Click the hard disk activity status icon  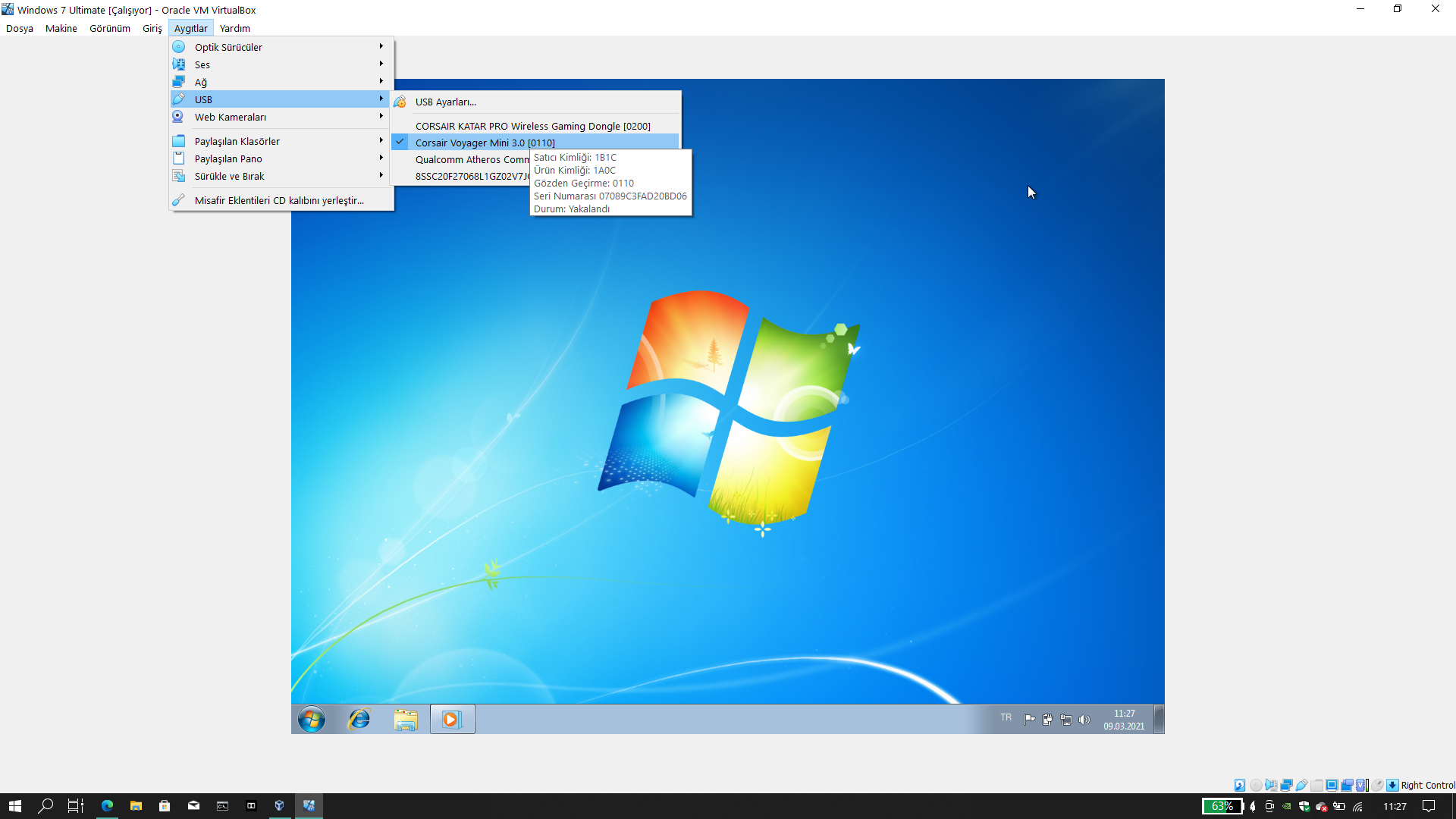pos(1240,785)
